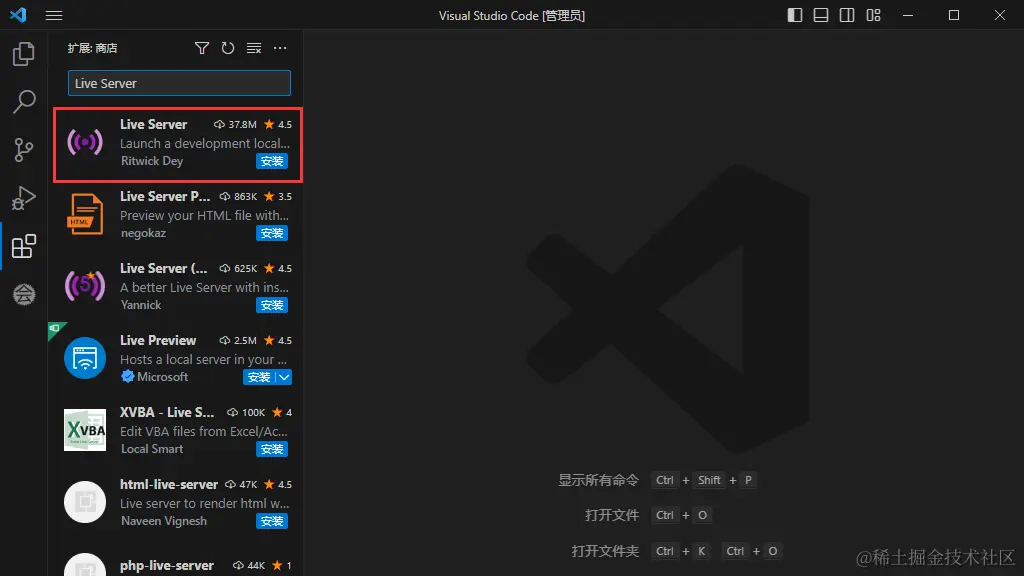Open the customize layout icon
The image size is (1024, 576).
tap(873, 15)
